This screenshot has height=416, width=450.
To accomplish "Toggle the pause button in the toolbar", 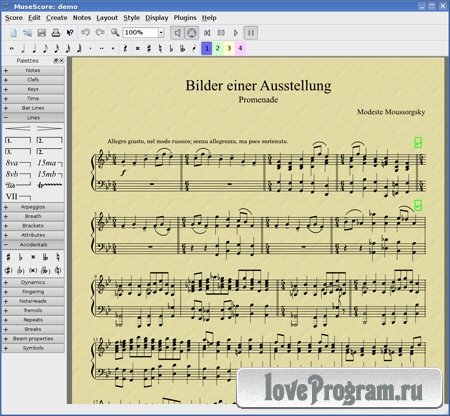I will tap(251, 33).
